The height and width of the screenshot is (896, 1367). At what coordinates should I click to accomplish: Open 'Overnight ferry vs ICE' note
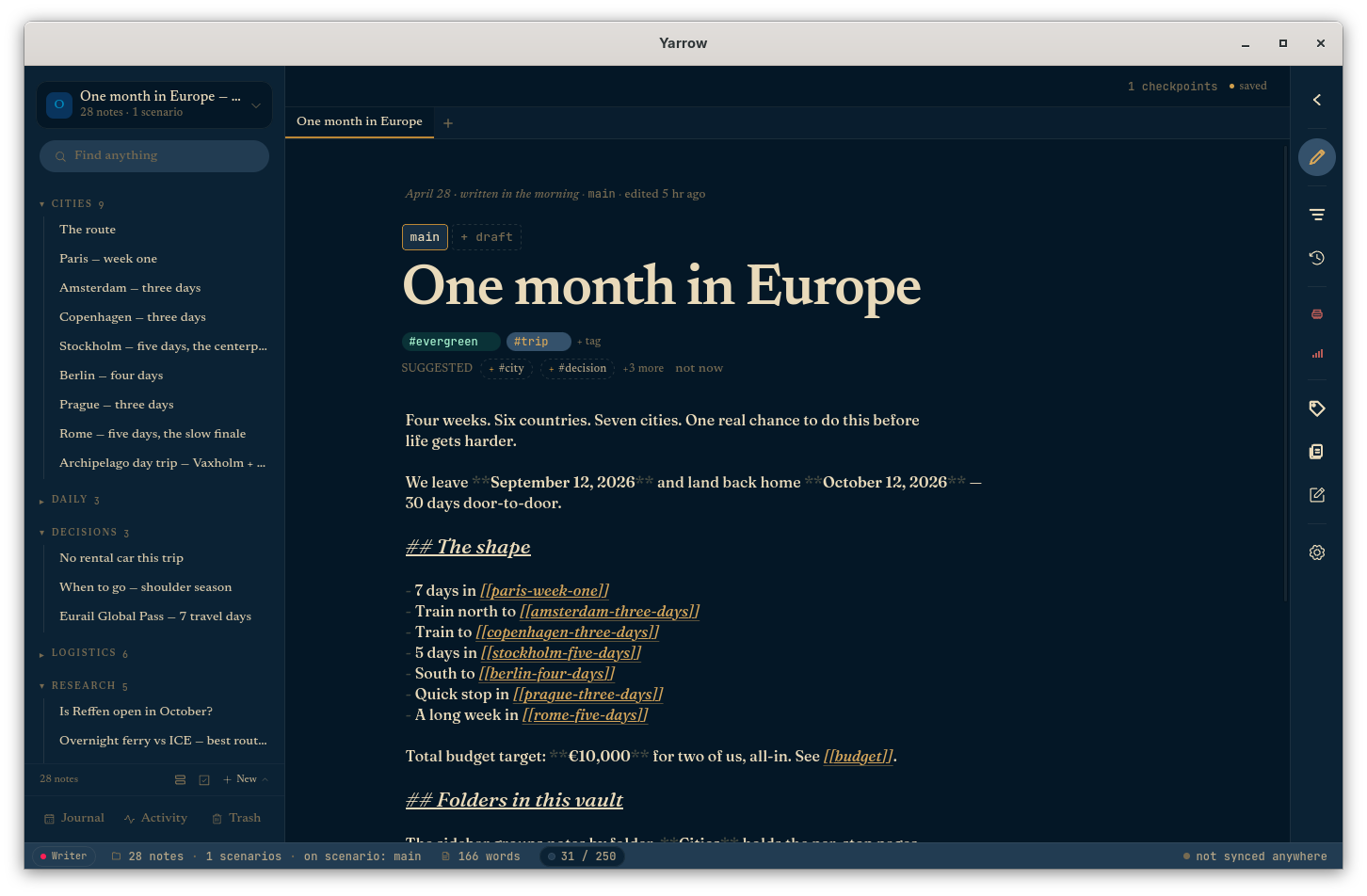click(164, 741)
